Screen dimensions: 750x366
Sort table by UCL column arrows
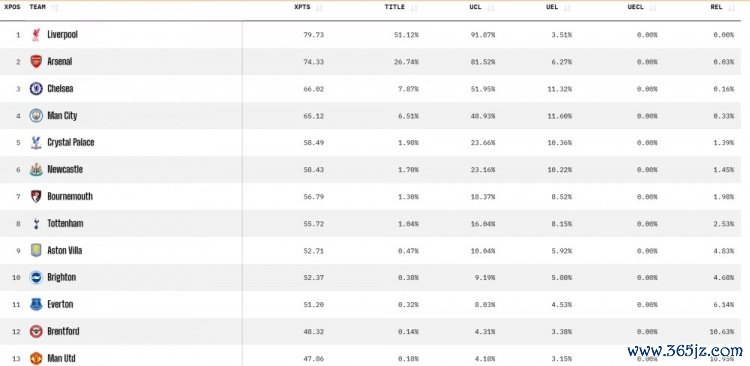490,8
